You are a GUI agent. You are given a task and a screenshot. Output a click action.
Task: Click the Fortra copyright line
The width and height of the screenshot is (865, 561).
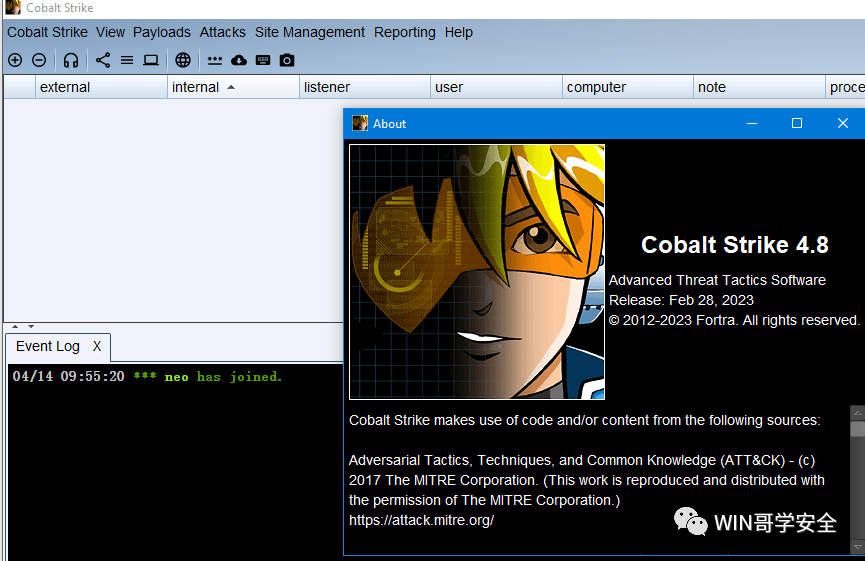pyautogui.click(x=734, y=320)
